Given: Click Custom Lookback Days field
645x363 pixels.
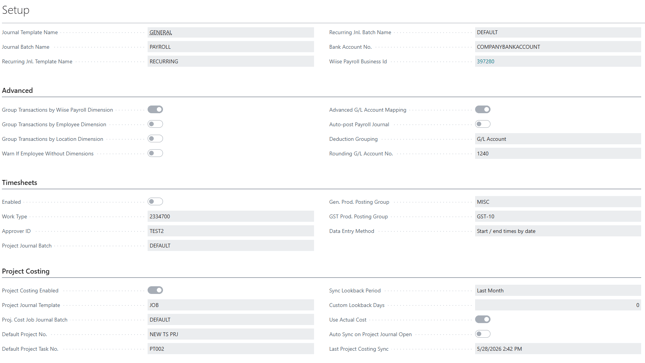Looking at the screenshot, I should (558, 305).
